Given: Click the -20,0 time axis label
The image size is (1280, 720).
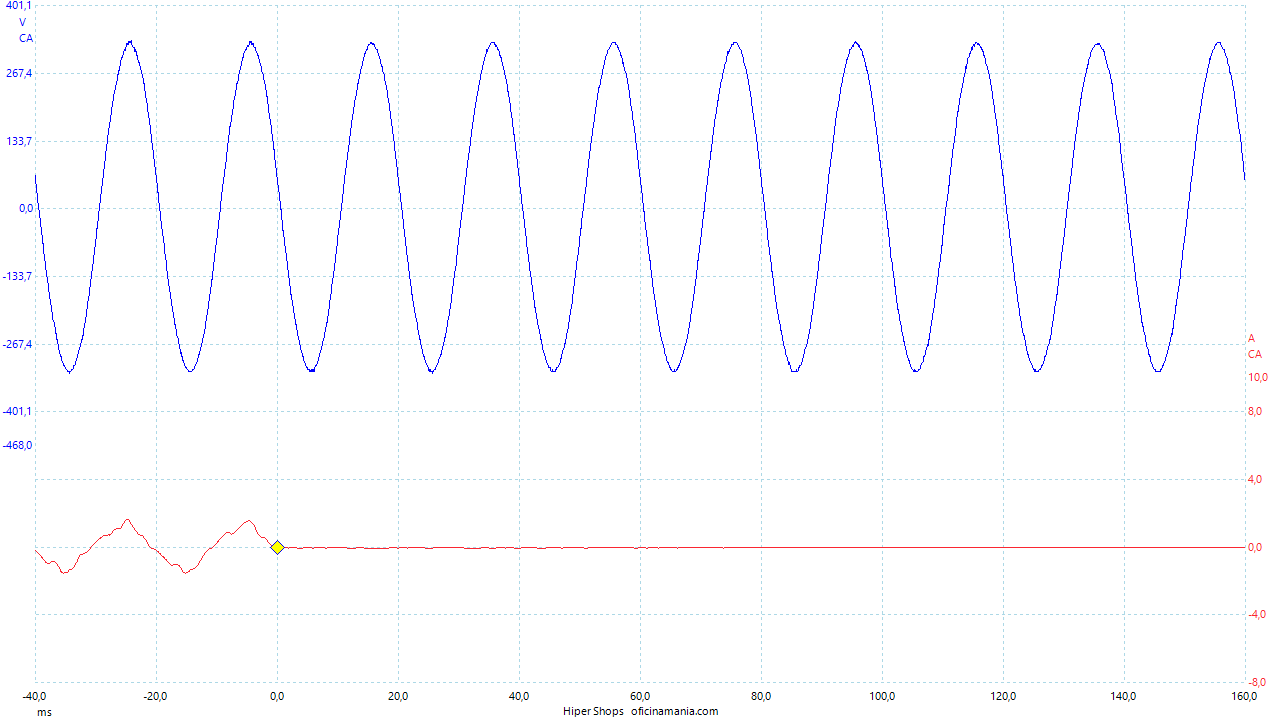Looking at the screenshot, I should (x=156, y=696).
